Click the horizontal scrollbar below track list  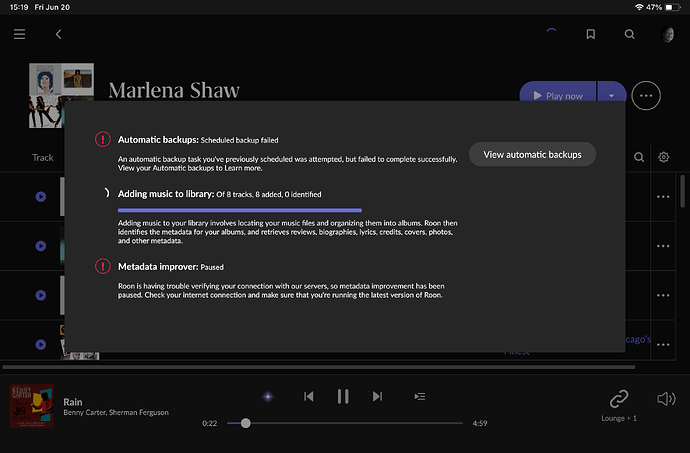tap(319, 367)
